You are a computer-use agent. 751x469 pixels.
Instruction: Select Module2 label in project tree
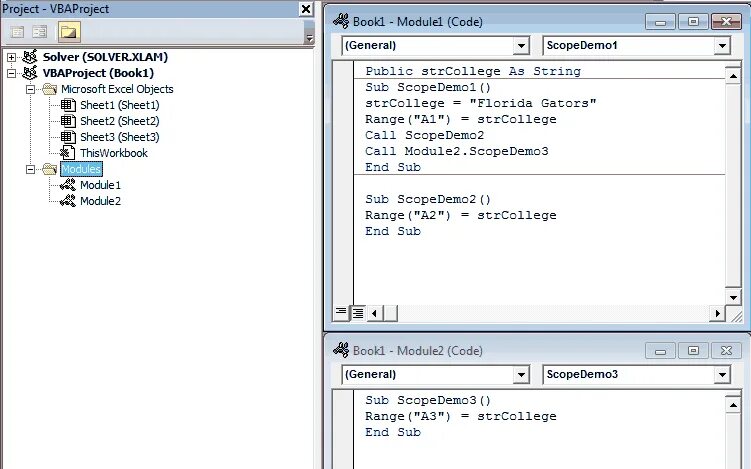pos(101,201)
